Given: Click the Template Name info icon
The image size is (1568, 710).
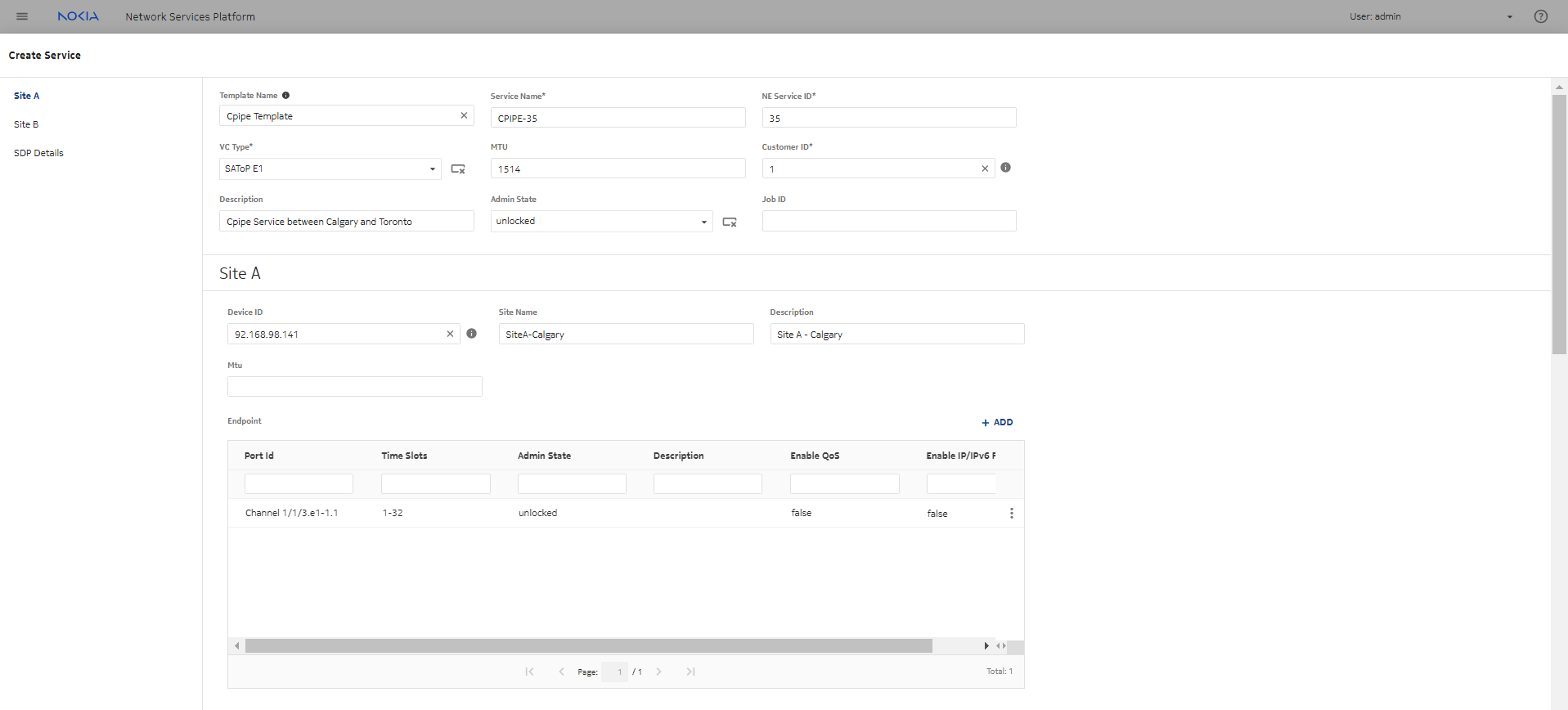Looking at the screenshot, I should click(x=285, y=96).
